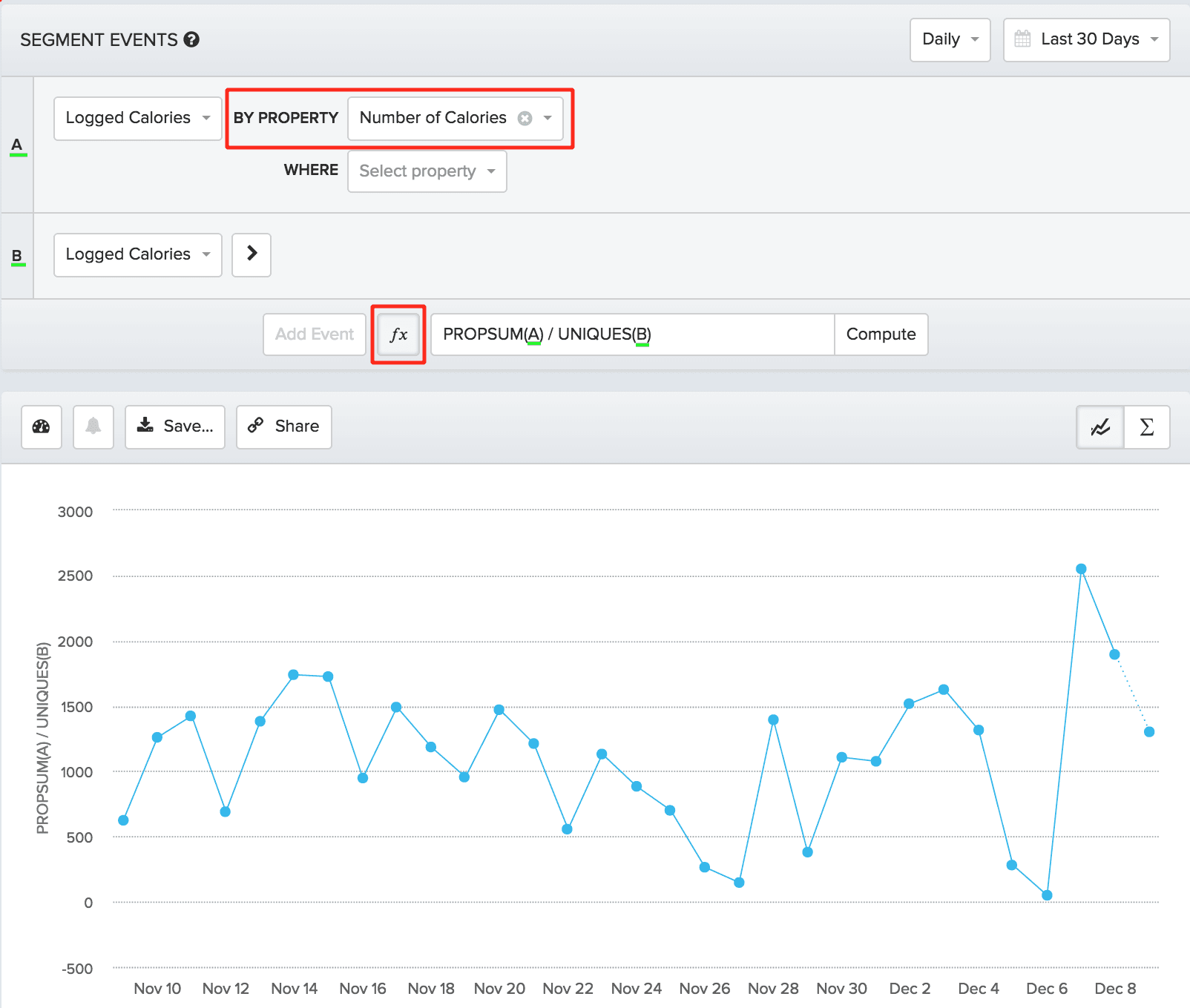1190x1008 pixels.
Task: Expand event B details chevron
Action: [x=252, y=254]
